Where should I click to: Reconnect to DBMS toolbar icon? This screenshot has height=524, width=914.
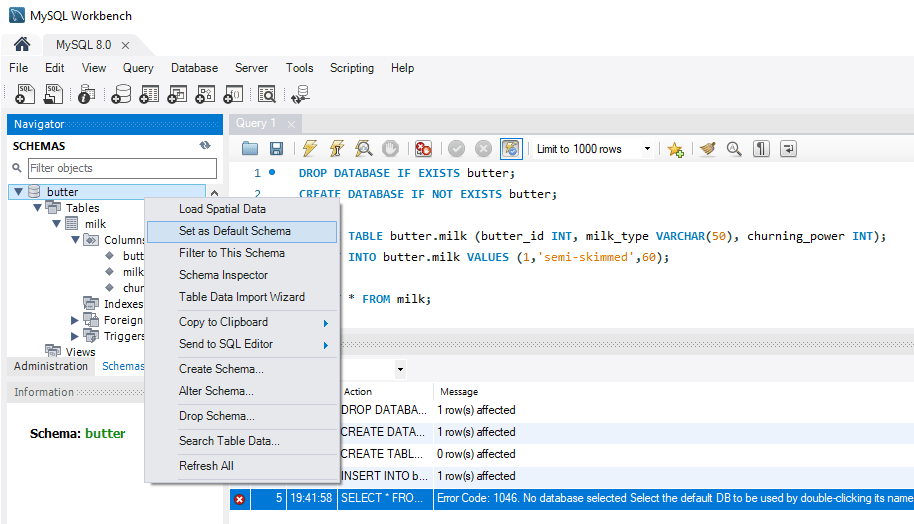coord(300,94)
